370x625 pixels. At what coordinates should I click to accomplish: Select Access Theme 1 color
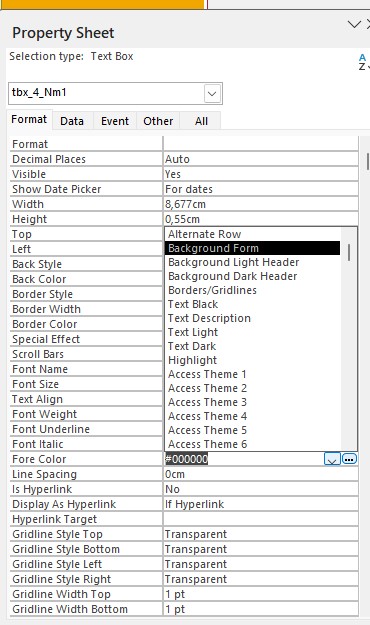click(x=252, y=374)
